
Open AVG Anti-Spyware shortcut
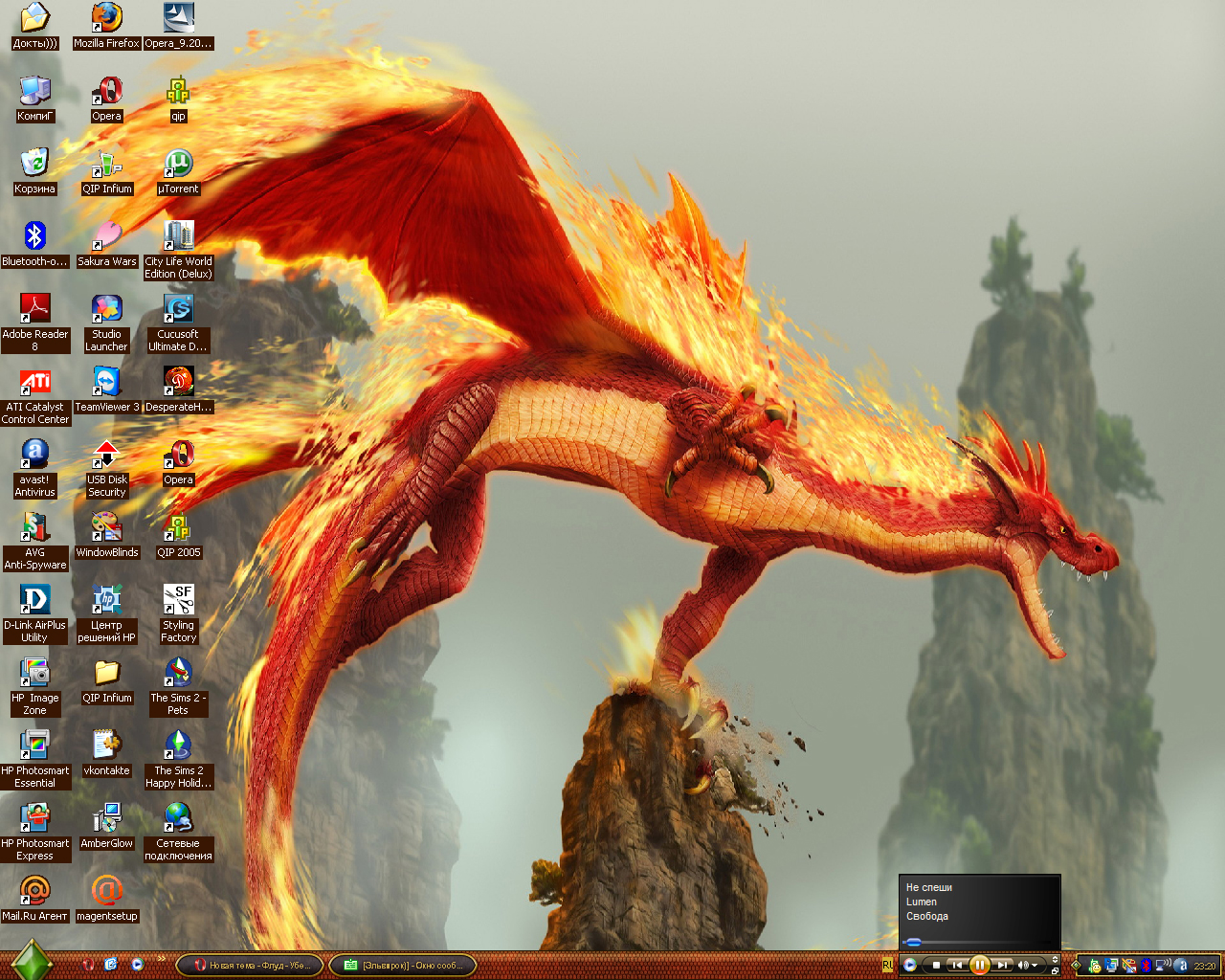(x=34, y=542)
